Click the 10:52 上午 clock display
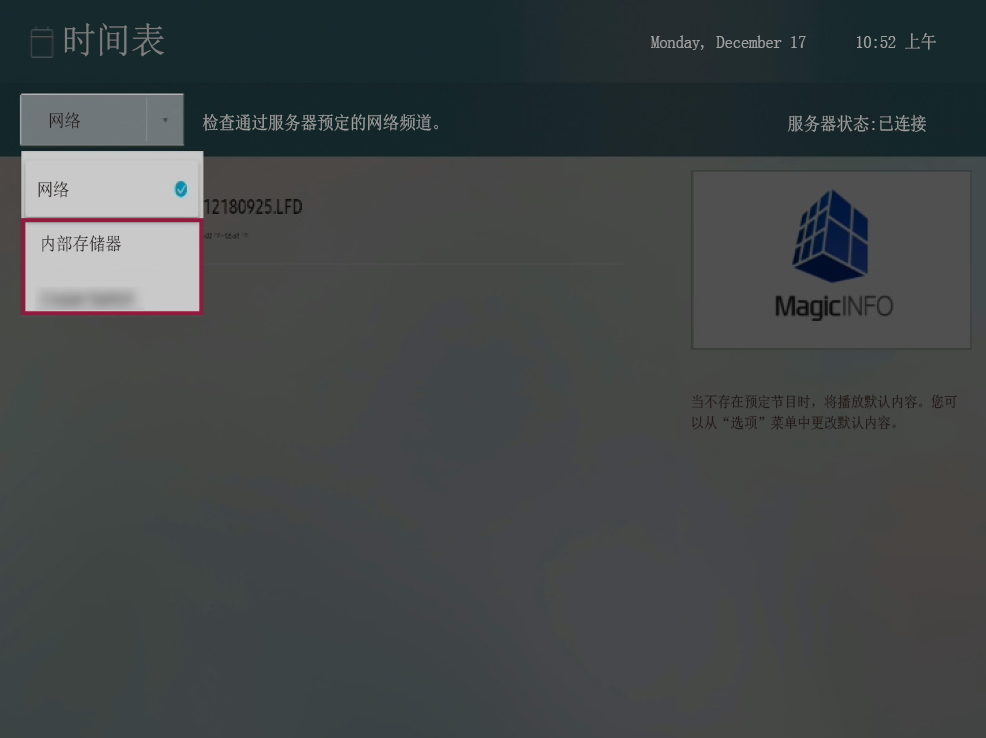The height and width of the screenshot is (738, 986). (895, 42)
